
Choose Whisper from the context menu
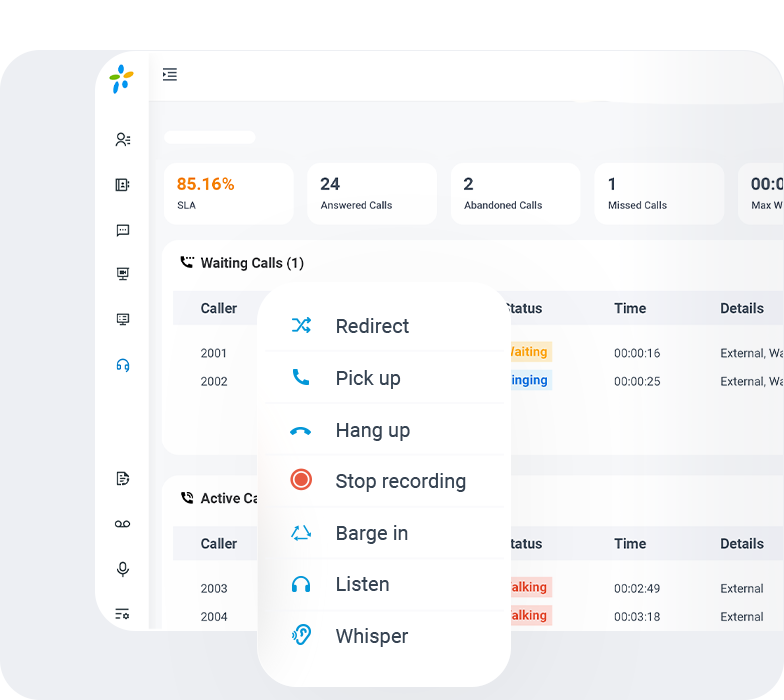pyautogui.click(x=384, y=636)
